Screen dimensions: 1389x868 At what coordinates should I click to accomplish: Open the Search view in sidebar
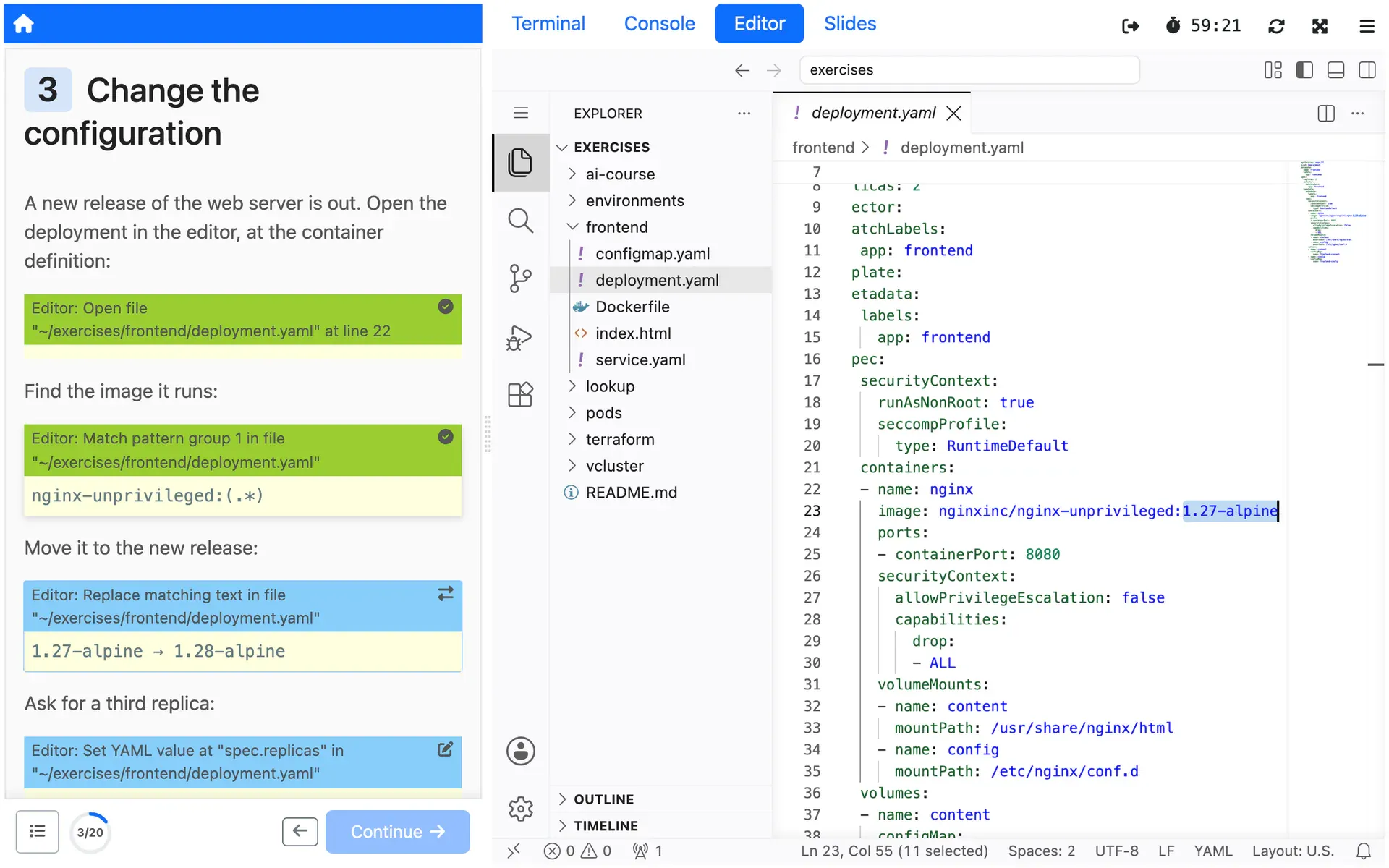pyautogui.click(x=520, y=221)
